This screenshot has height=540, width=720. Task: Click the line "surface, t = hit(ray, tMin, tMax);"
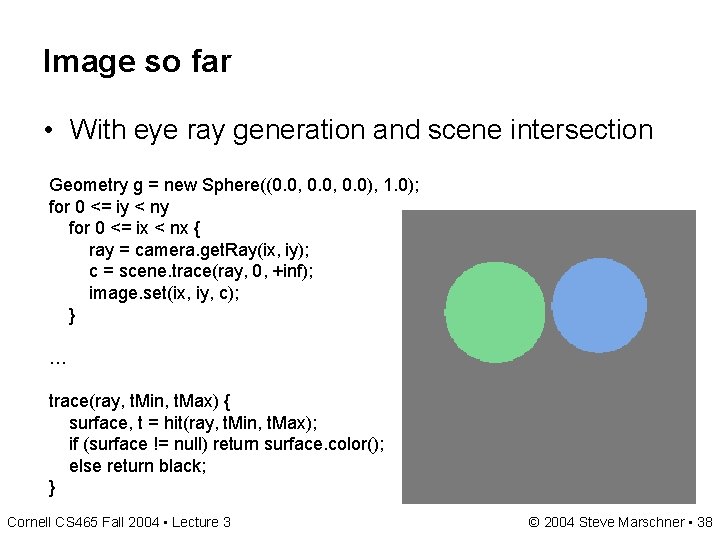click(x=193, y=423)
